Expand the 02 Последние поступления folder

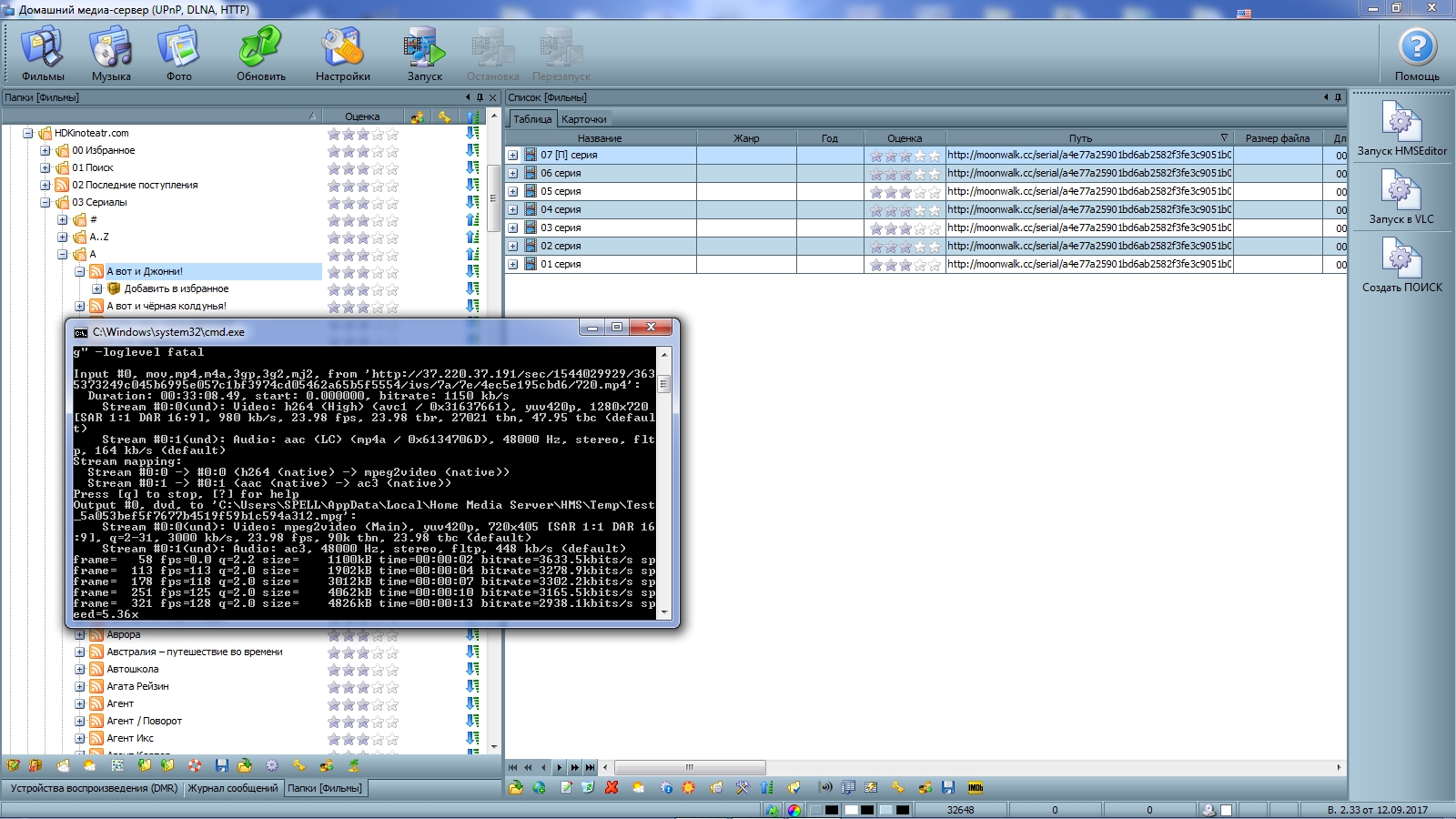pyautogui.click(x=45, y=185)
